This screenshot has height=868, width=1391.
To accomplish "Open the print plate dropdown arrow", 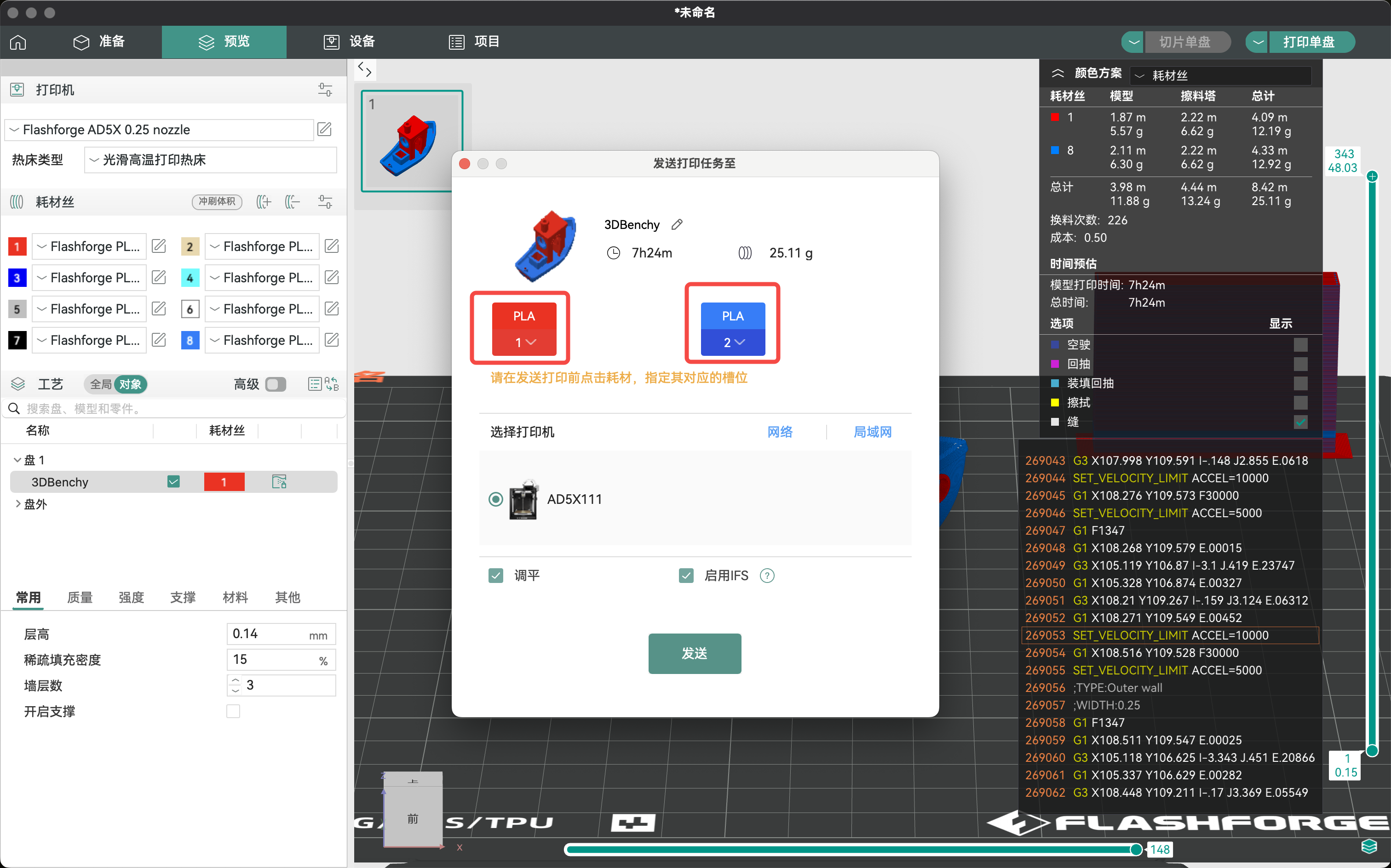I will [x=1258, y=42].
